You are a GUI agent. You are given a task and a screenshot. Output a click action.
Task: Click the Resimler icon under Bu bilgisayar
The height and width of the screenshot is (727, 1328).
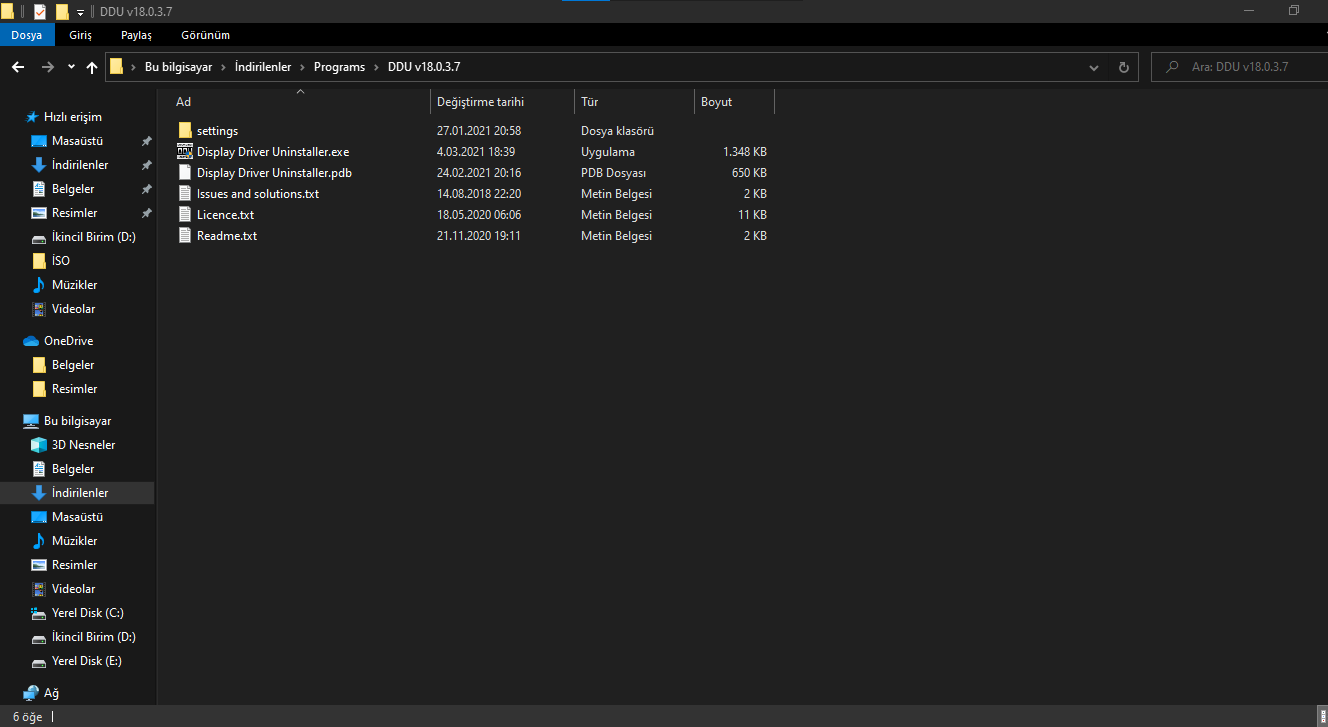coord(39,565)
